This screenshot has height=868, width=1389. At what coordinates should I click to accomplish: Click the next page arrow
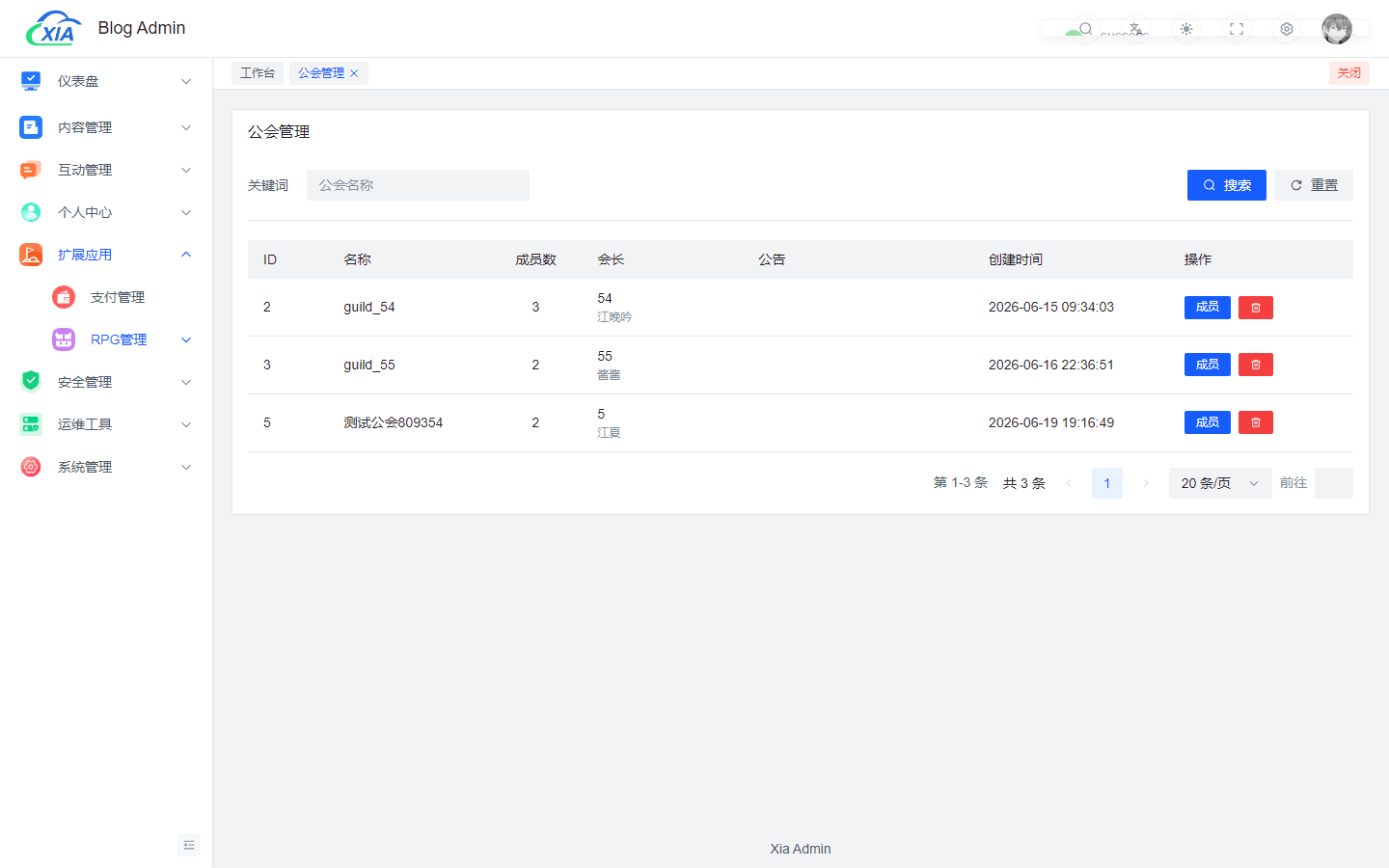pyautogui.click(x=1146, y=483)
